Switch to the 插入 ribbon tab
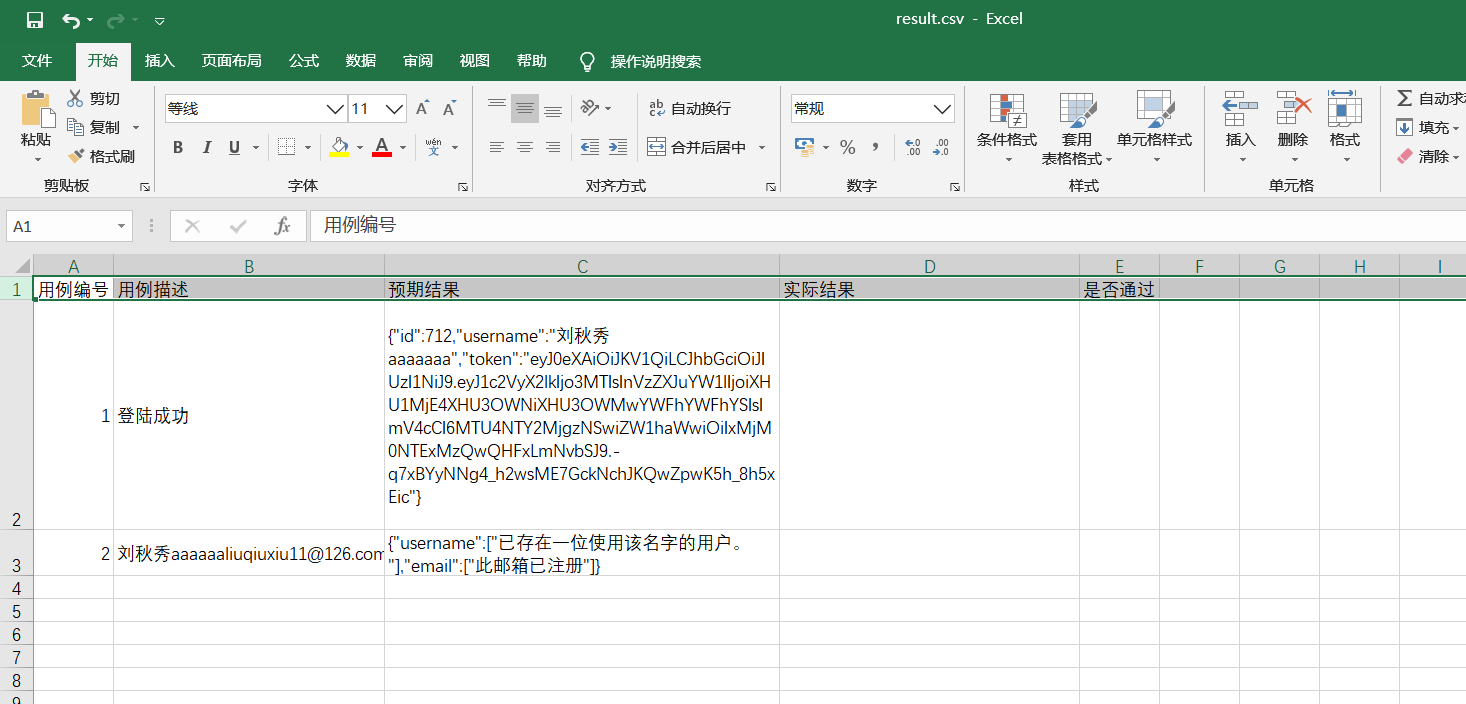 (159, 61)
